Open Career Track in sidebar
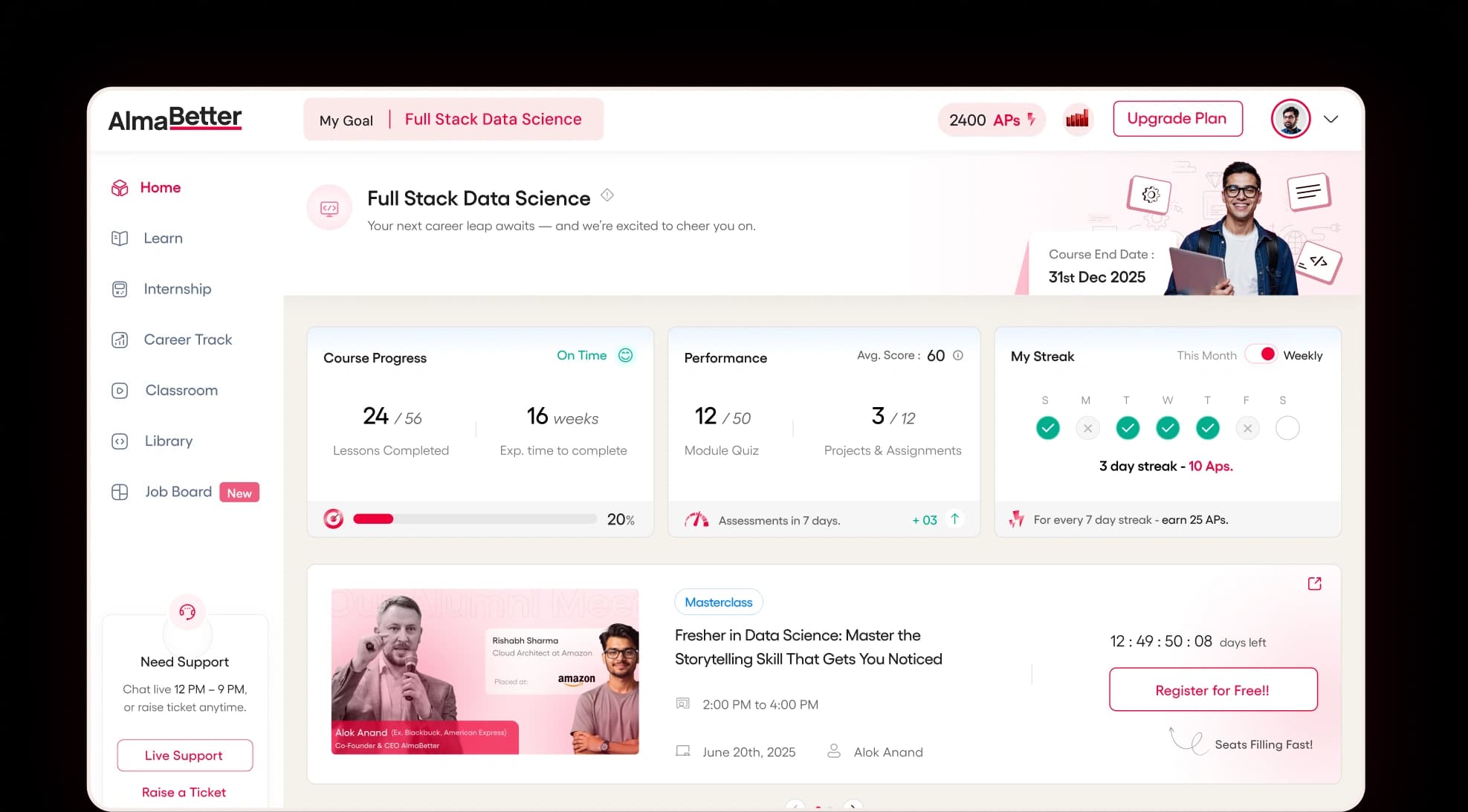The height and width of the screenshot is (812, 1468). tap(187, 340)
